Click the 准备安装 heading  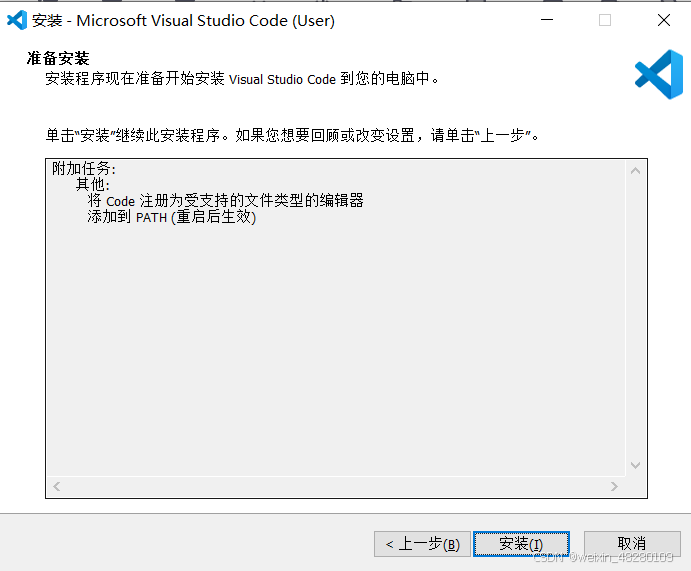[58, 58]
